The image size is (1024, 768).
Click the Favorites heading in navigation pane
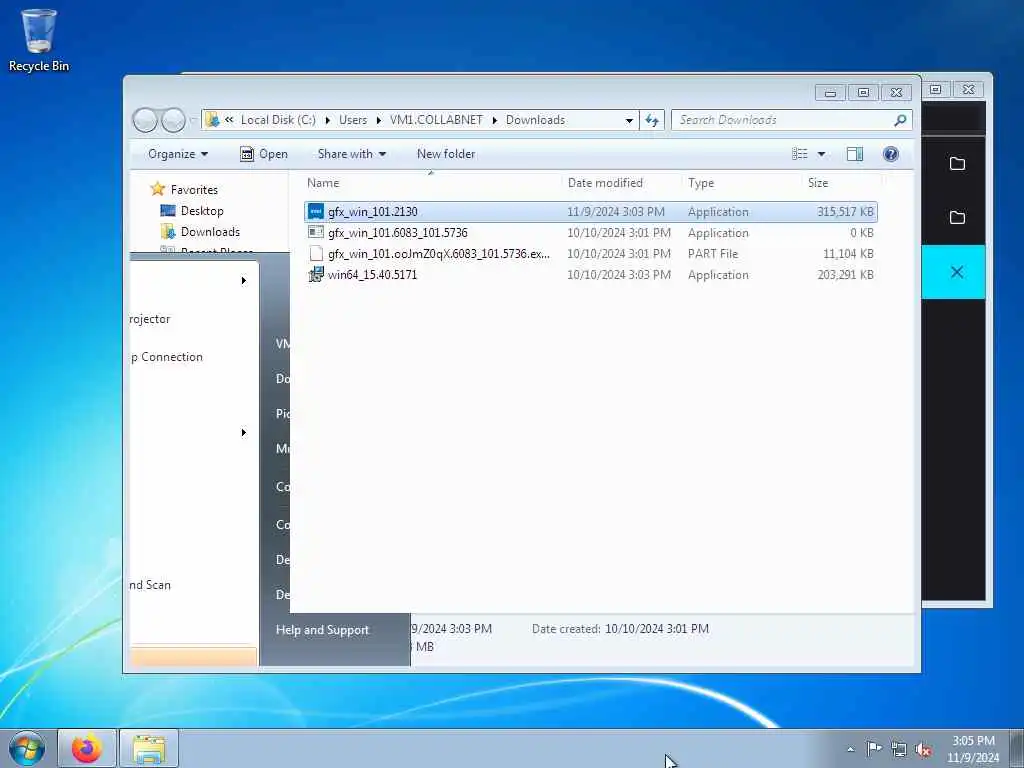195,189
